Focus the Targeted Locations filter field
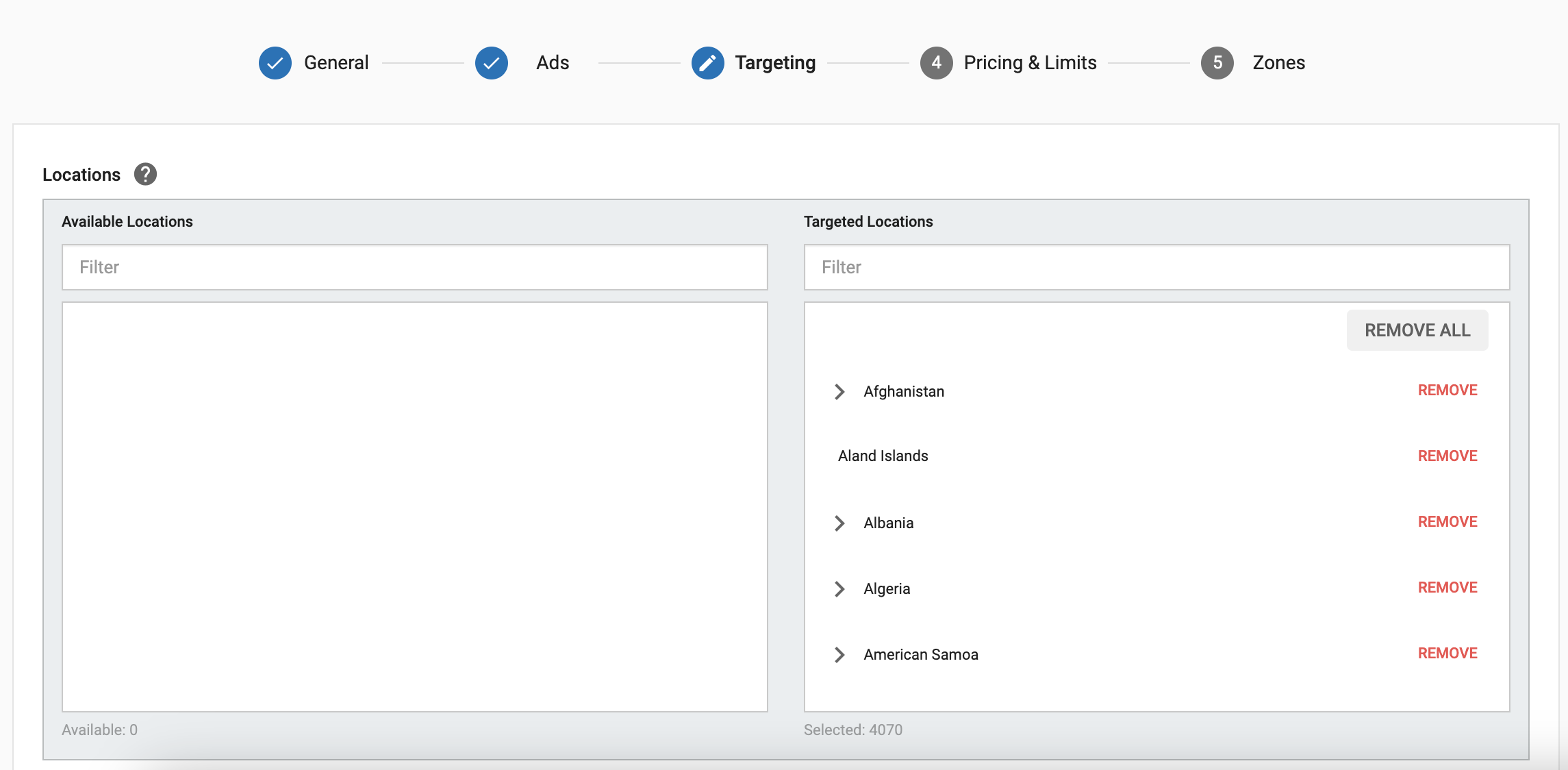Screen dimensions: 1568x770 [1156, 267]
